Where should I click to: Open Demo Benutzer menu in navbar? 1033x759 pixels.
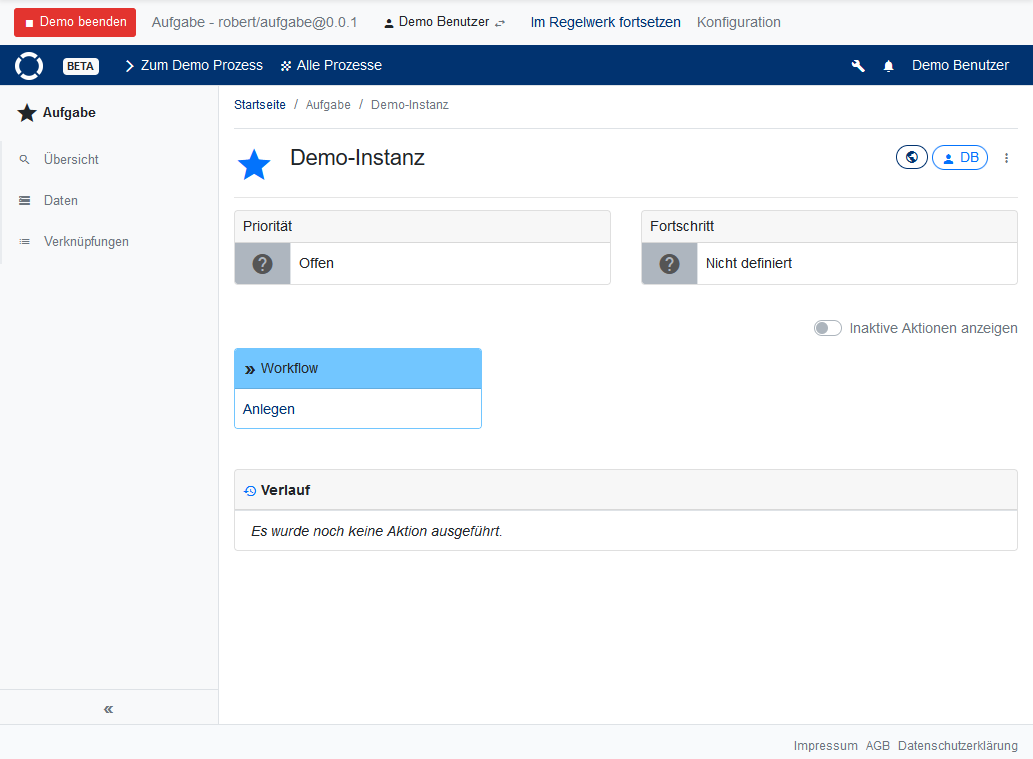tap(960, 65)
